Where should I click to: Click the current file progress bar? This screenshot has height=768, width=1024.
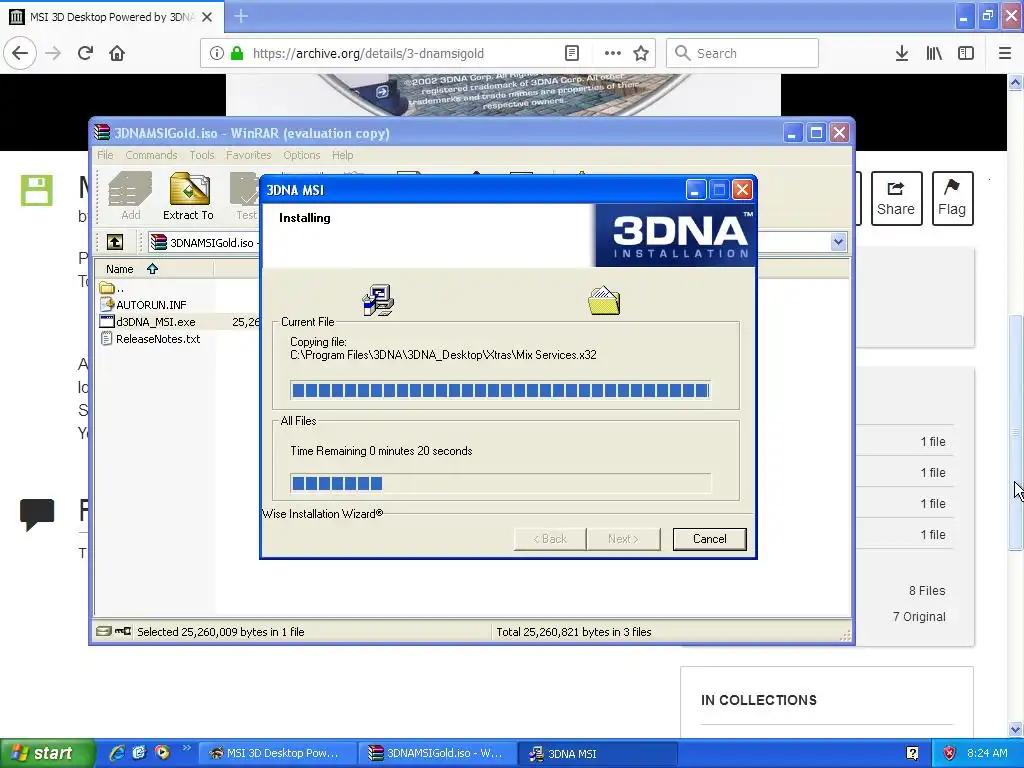point(500,391)
